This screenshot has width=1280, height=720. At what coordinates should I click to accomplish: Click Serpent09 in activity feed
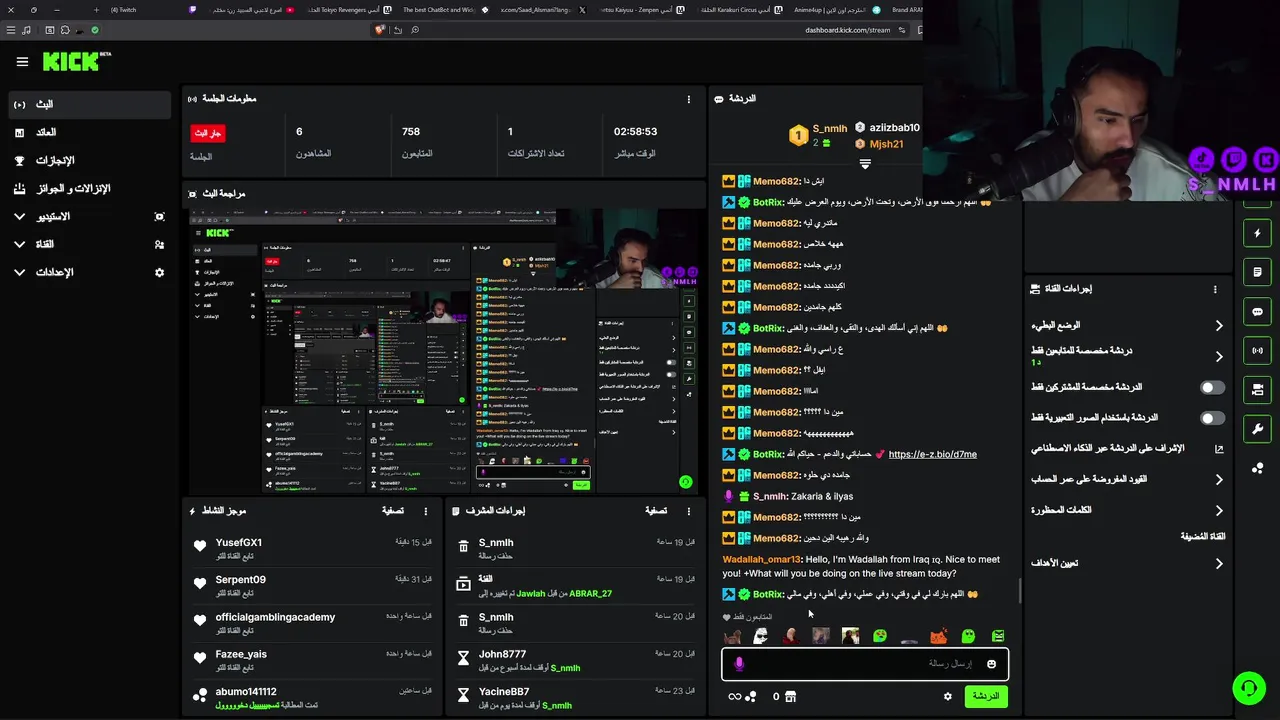(x=241, y=579)
